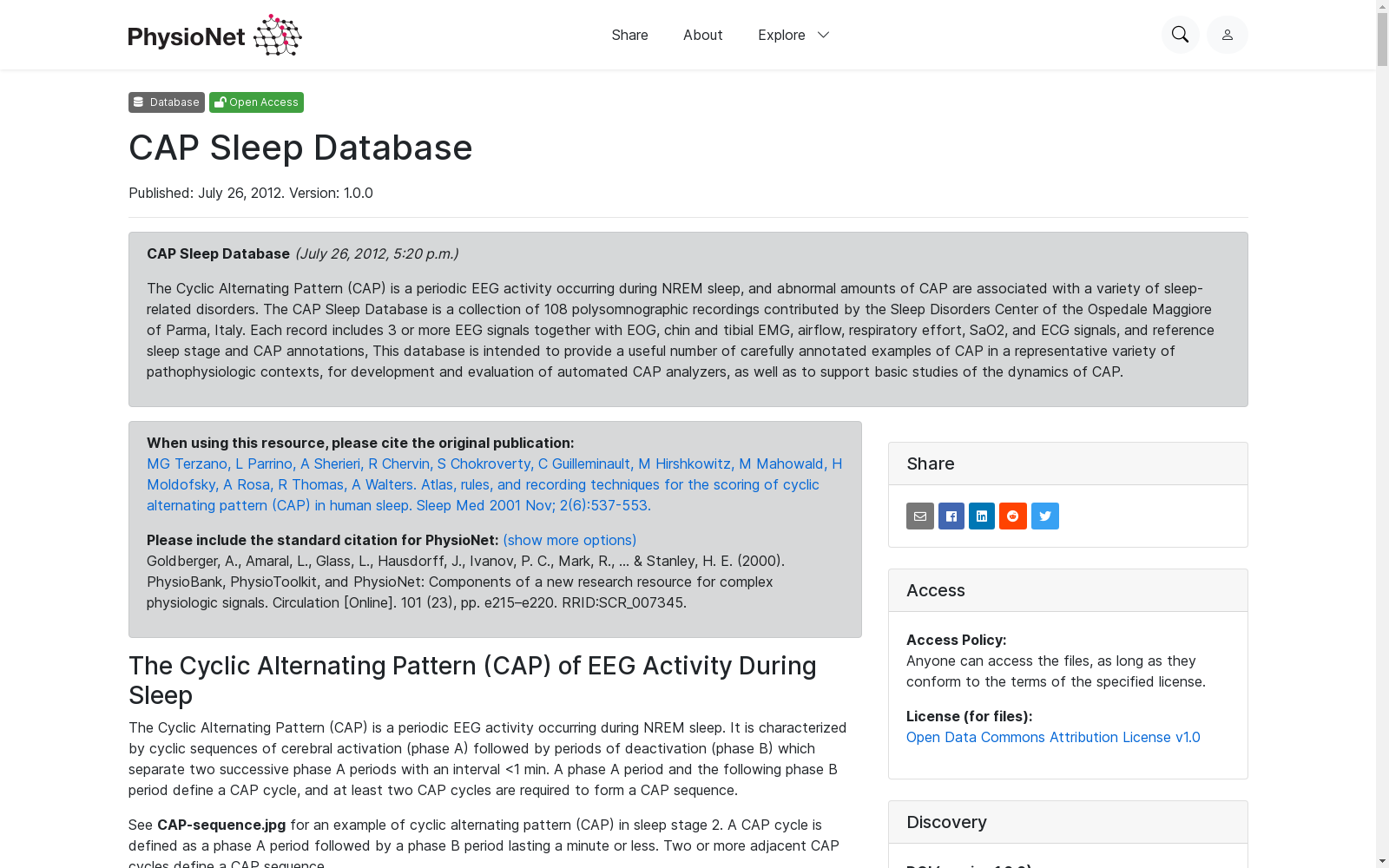Viewport: 1389px width, 868px height.
Task: Expand the Explore dropdown menu
Action: tap(793, 35)
